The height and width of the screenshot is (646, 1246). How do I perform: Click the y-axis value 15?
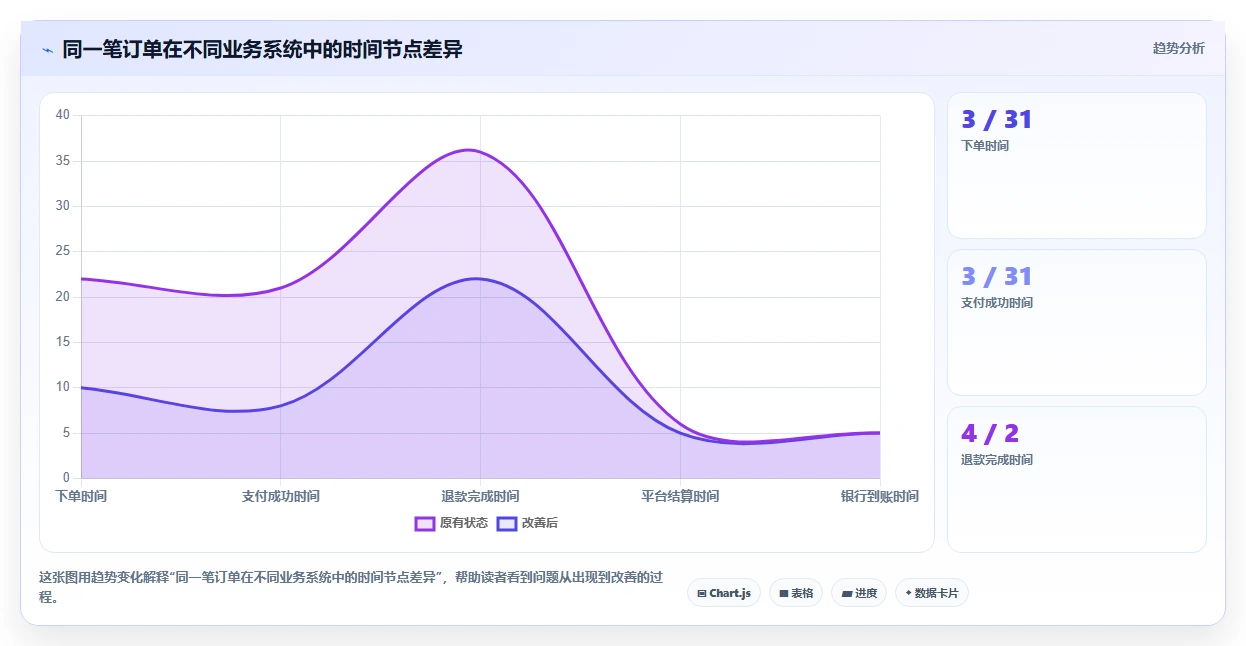click(63, 342)
